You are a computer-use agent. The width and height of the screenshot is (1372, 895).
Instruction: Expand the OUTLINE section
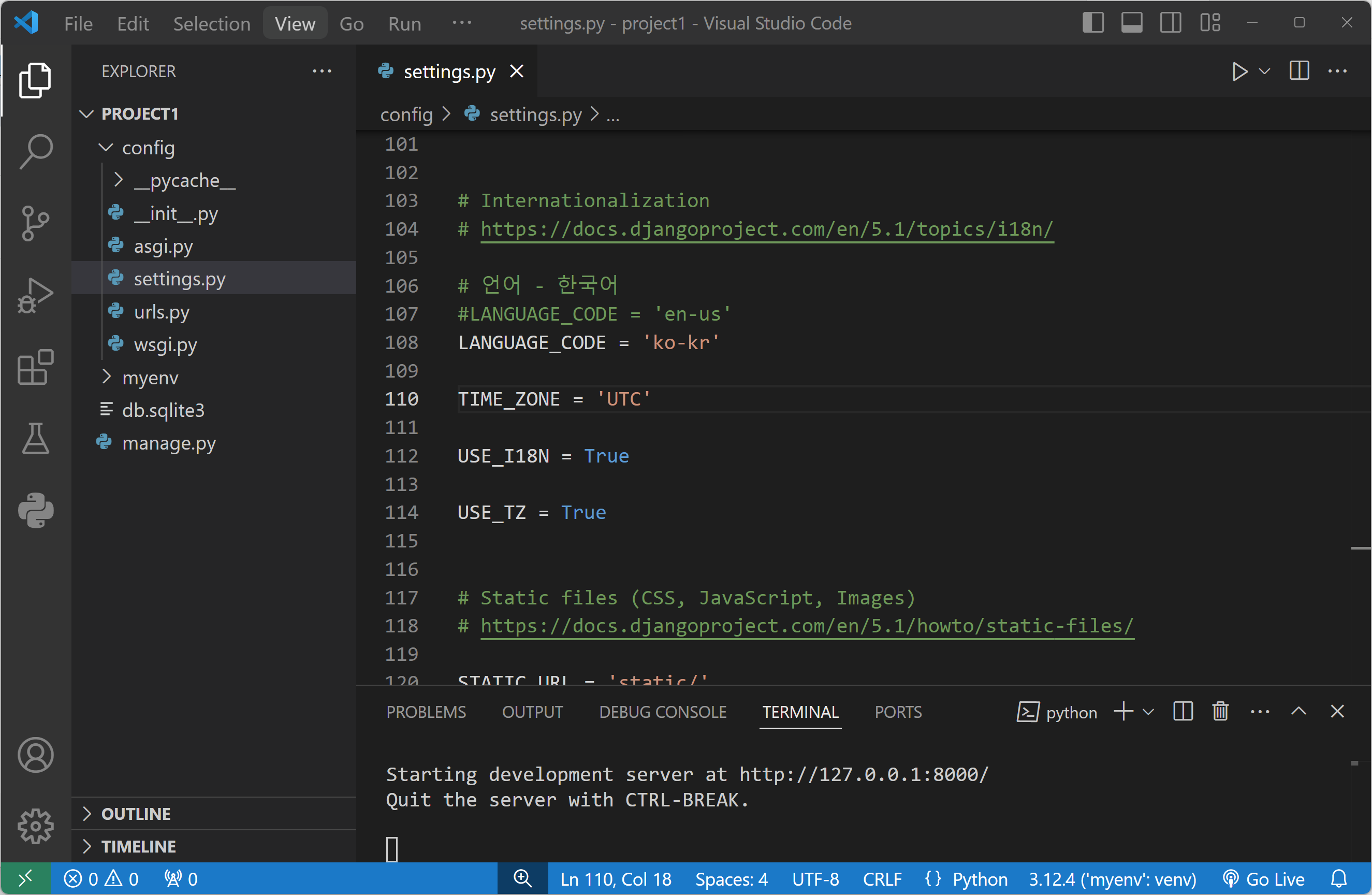[x=136, y=814]
